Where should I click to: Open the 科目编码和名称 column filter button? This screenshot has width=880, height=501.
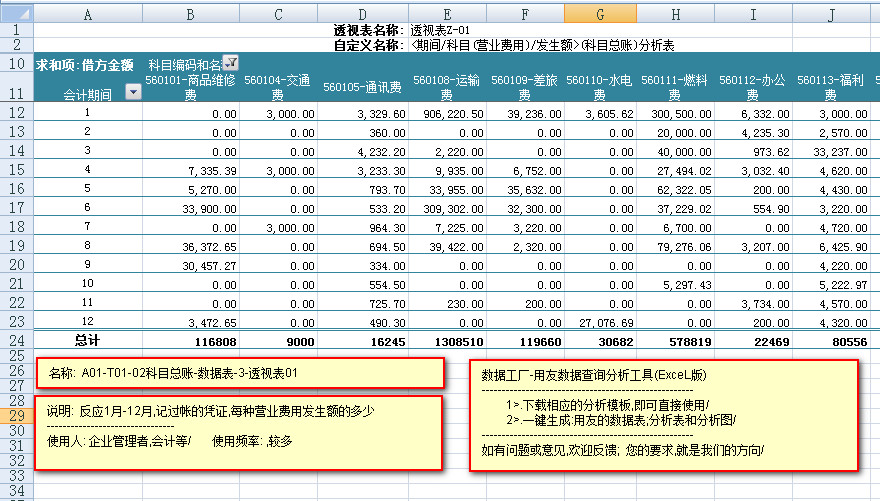pyautogui.click(x=231, y=63)
